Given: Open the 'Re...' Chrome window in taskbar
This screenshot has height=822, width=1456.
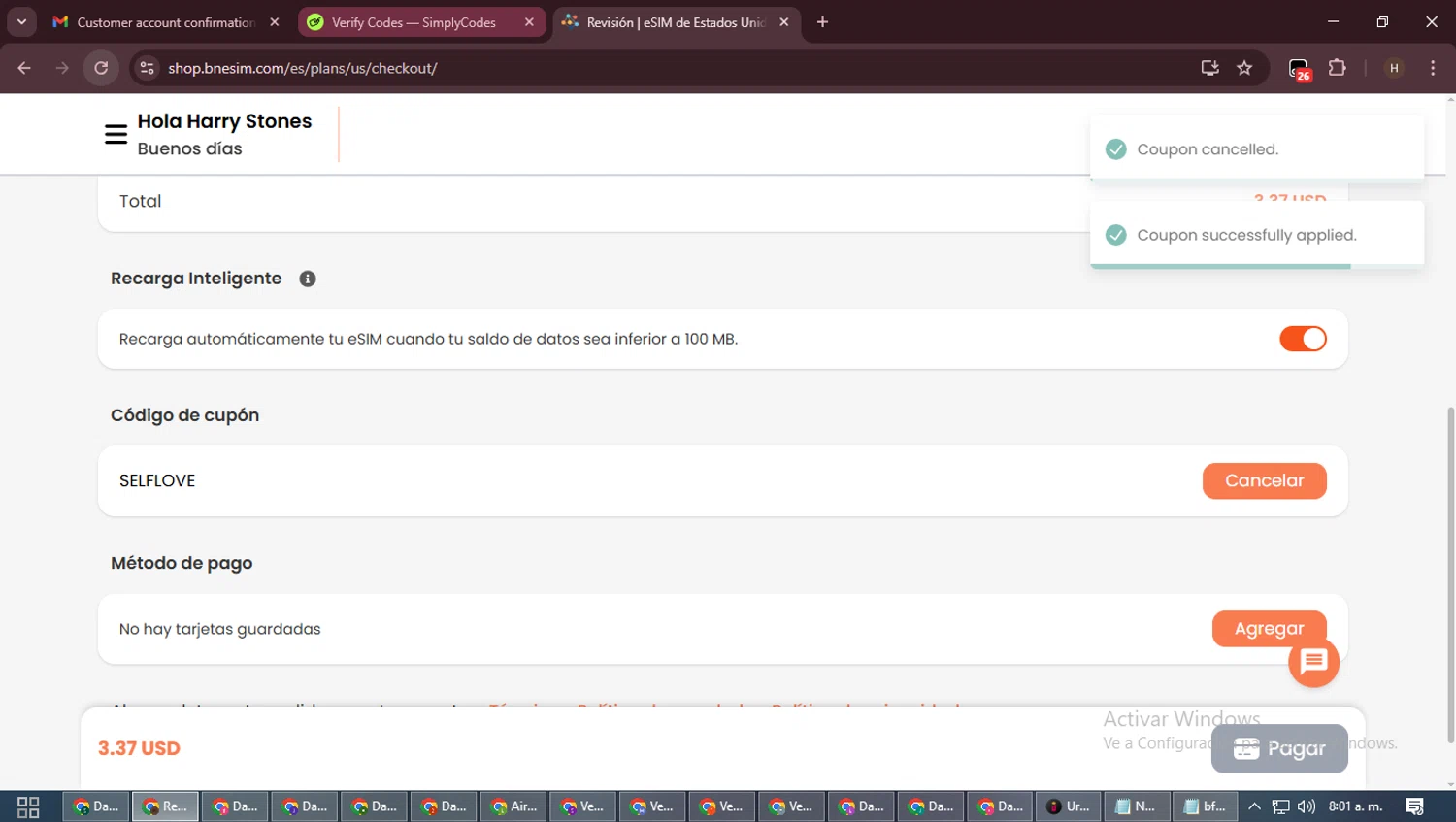Looking at the screenshot, I should pyautogui.click(x=165, y=806).
